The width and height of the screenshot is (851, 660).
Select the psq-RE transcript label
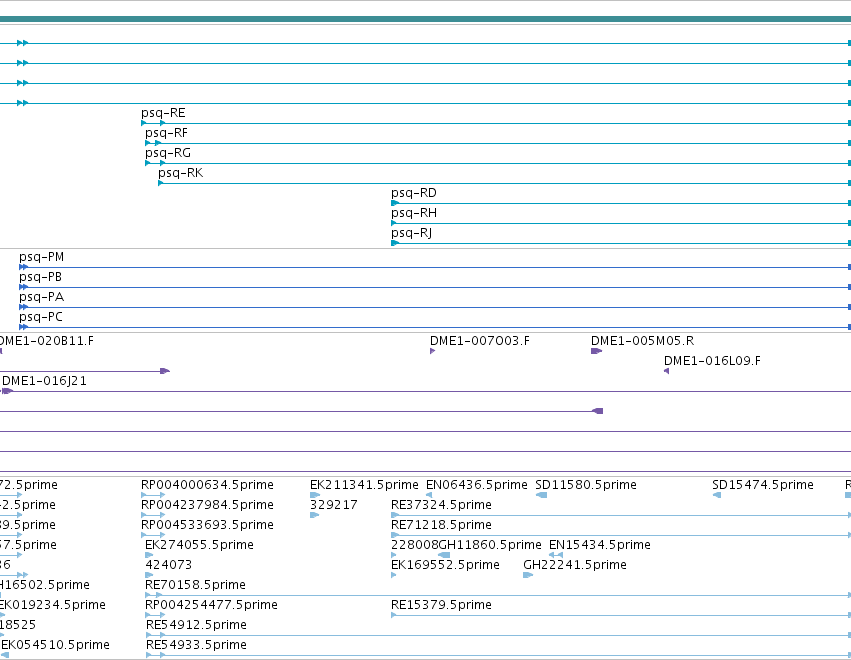tap(163, 113)
